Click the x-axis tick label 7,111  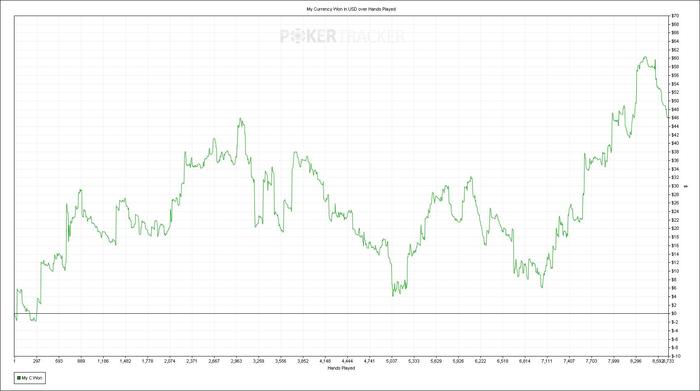pos(547,361)
